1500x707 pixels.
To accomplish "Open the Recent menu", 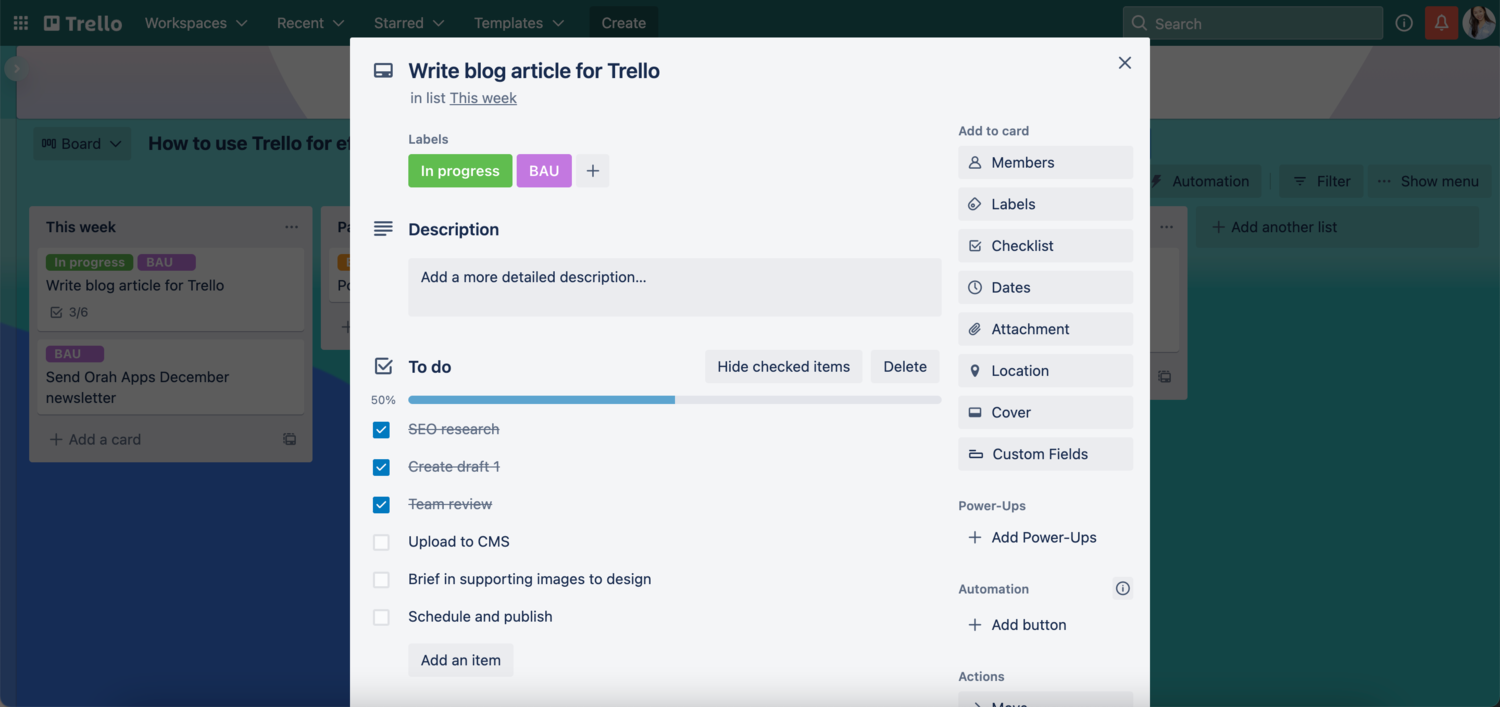I will pyautogui.click(x=309, y=22).
